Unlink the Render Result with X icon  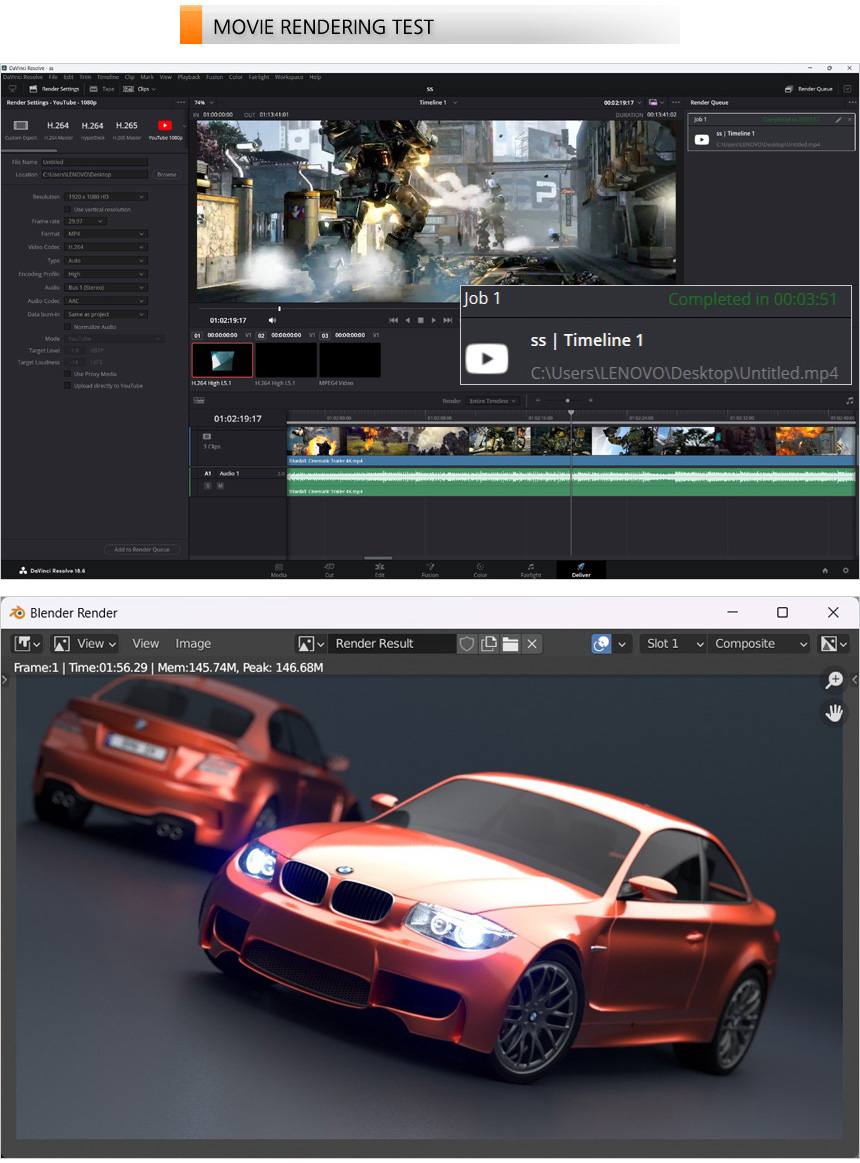tap(532, 644)
